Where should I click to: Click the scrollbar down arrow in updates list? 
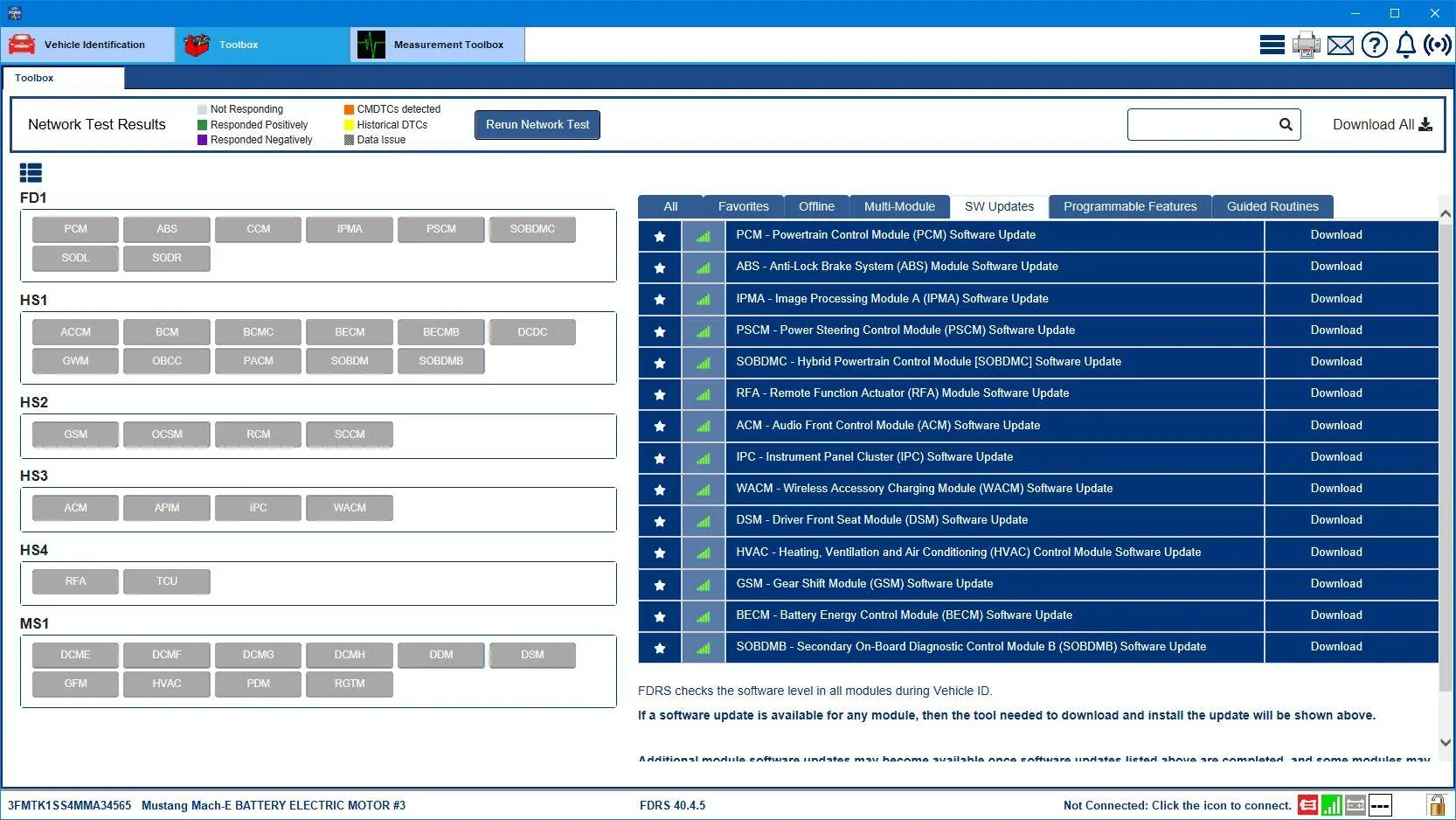click(1446, 742)
